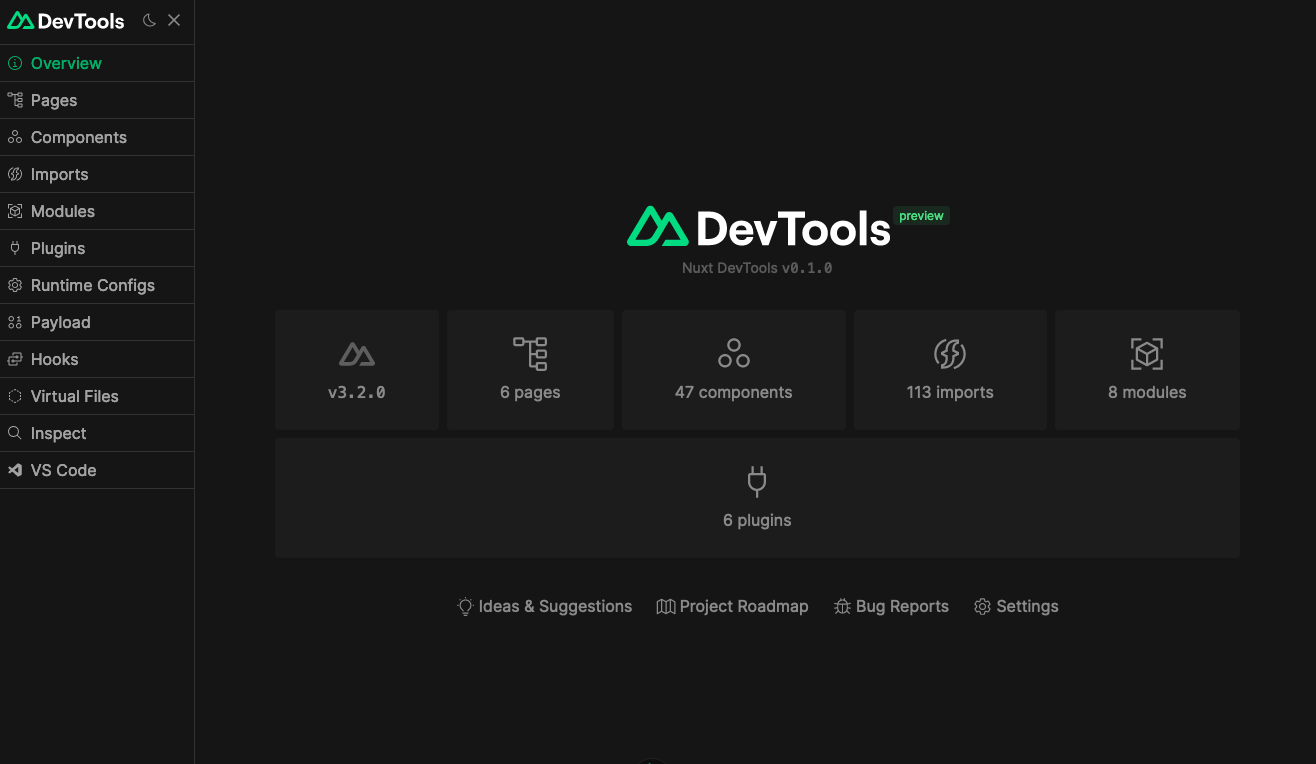Viewport: 1316px width, 764px height.
Task: Select the Pages icon in the sidebar
Action: (x=14, y=100)
